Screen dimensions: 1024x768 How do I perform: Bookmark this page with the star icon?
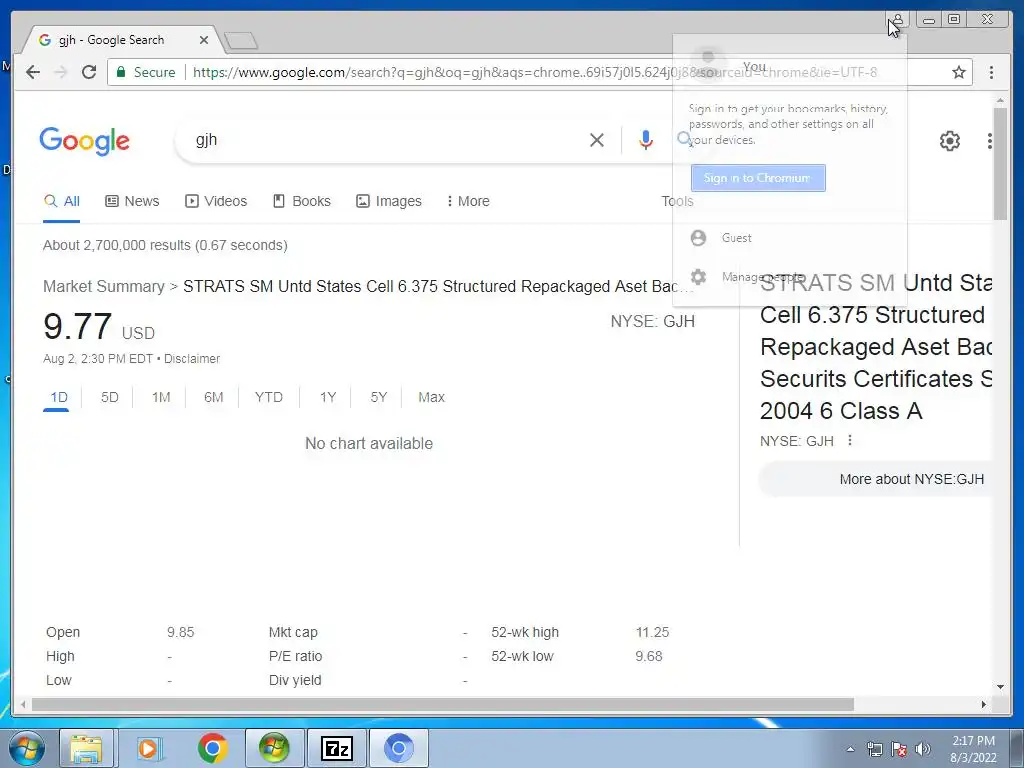point(958,72)
